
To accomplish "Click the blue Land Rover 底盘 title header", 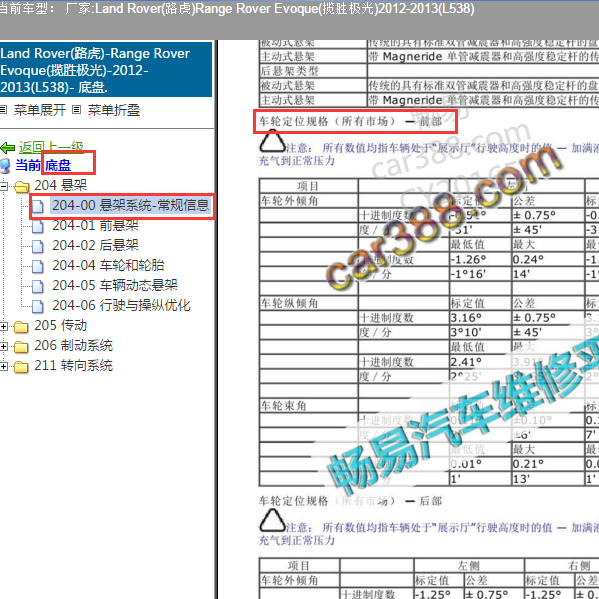I will click(x=106, y=70).
